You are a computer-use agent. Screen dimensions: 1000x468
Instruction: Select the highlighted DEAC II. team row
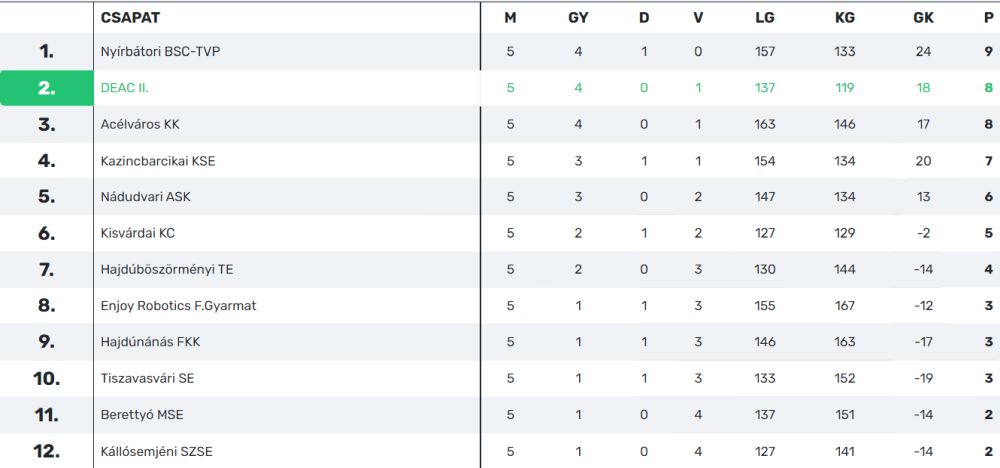tap(500, 88)
